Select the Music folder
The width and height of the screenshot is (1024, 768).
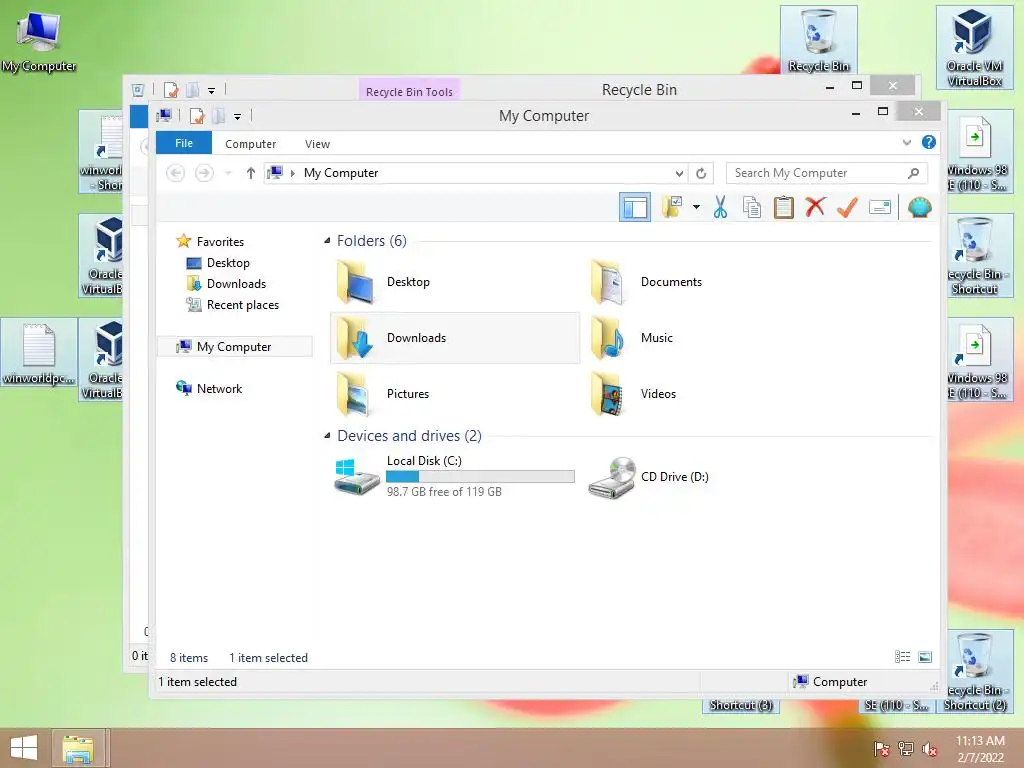pyautogui.click(x=708, y=338)
